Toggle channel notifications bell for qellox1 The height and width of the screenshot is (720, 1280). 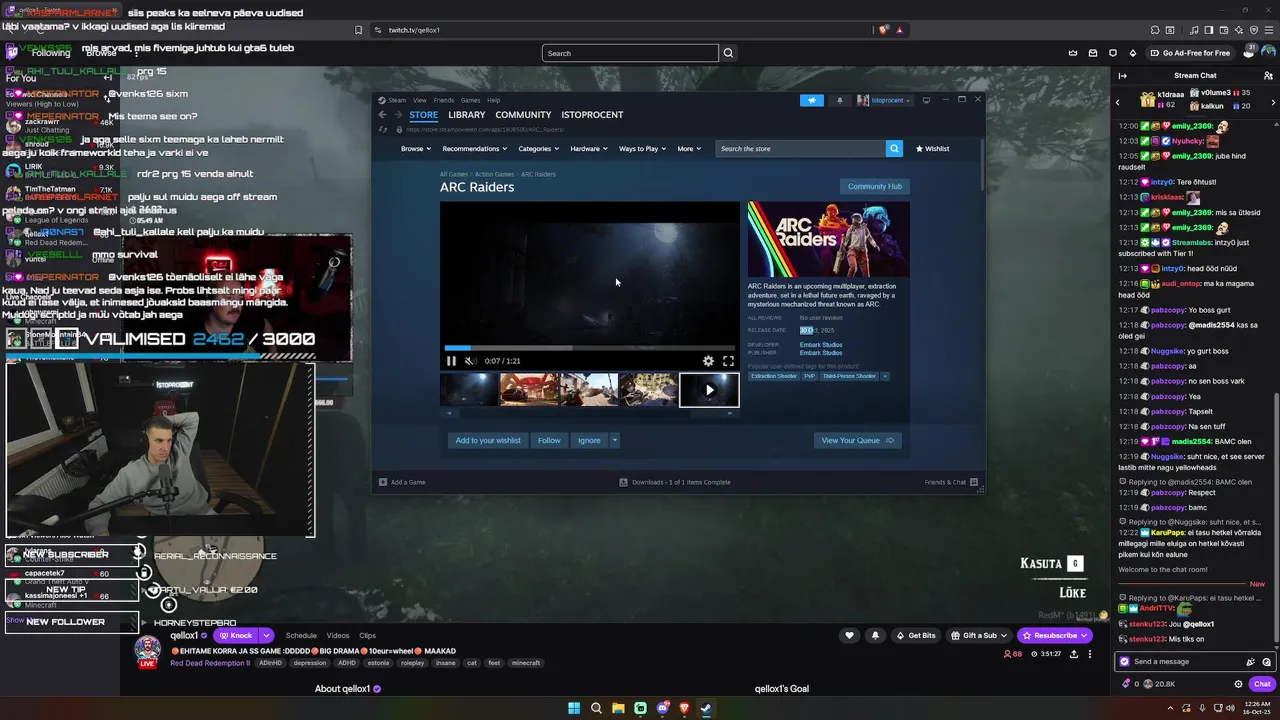click(875, 635)
